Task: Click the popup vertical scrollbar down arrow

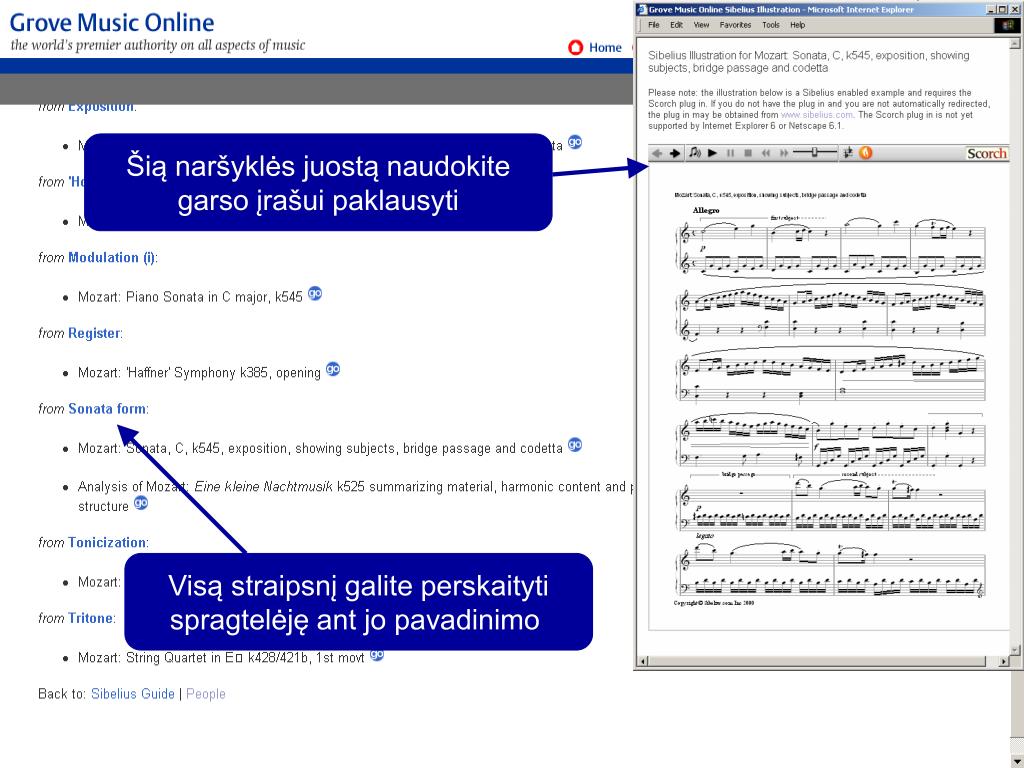Action: pos(1015,650)
